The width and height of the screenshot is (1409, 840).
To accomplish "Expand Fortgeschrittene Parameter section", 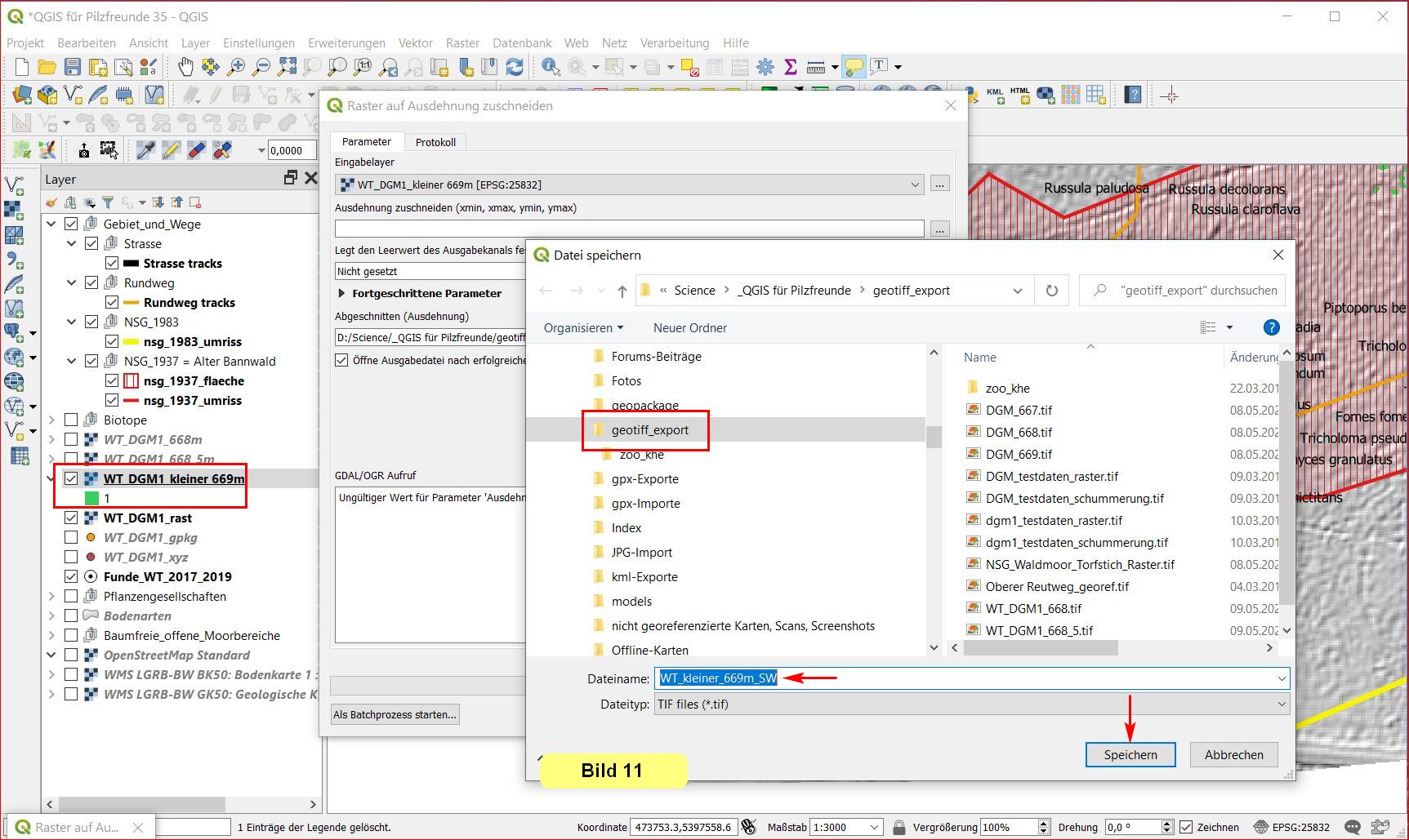I will [342, 293].
